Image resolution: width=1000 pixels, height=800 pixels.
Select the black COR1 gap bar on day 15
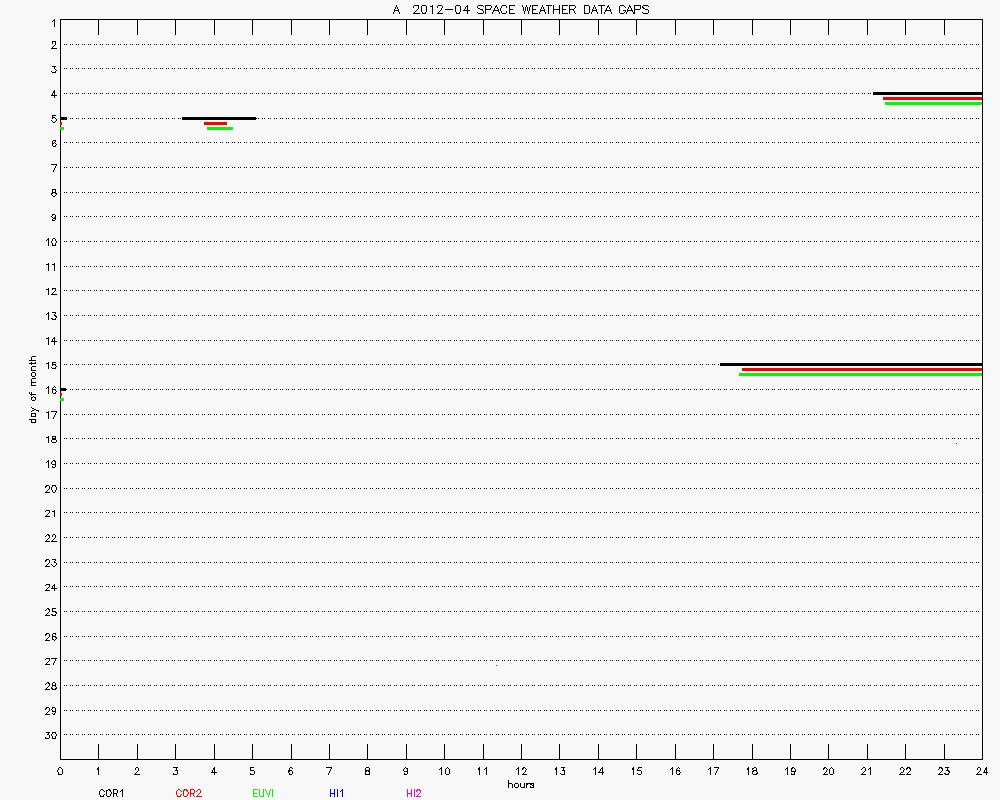coord(850,364)
